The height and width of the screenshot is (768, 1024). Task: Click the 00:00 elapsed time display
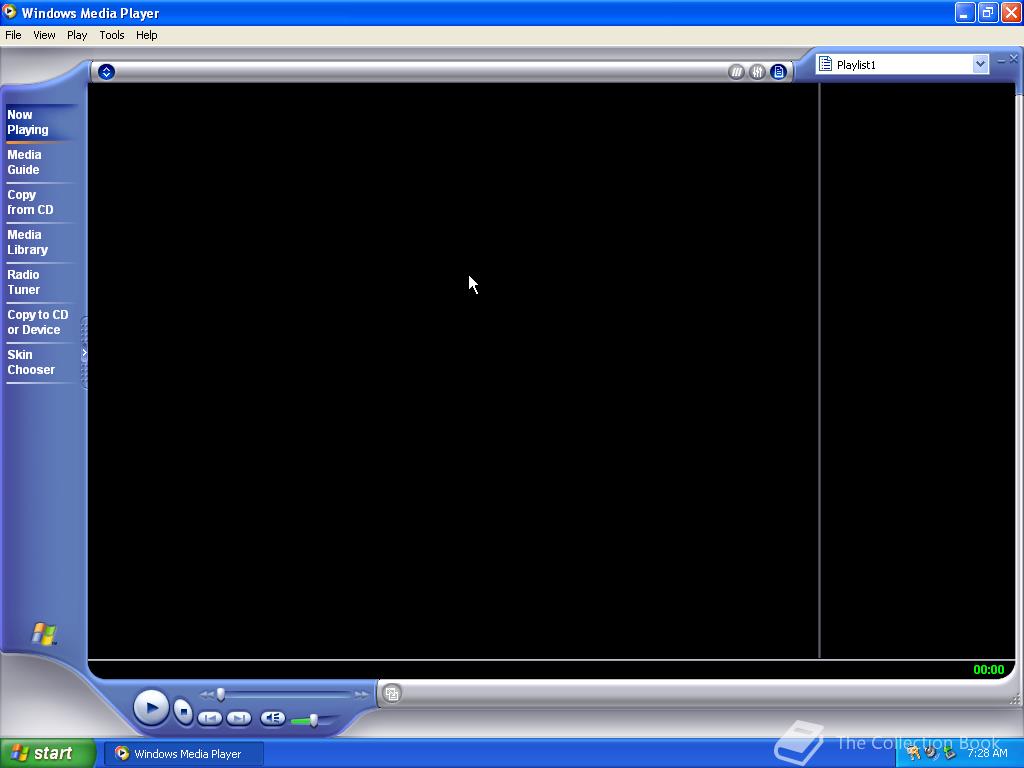989,669
